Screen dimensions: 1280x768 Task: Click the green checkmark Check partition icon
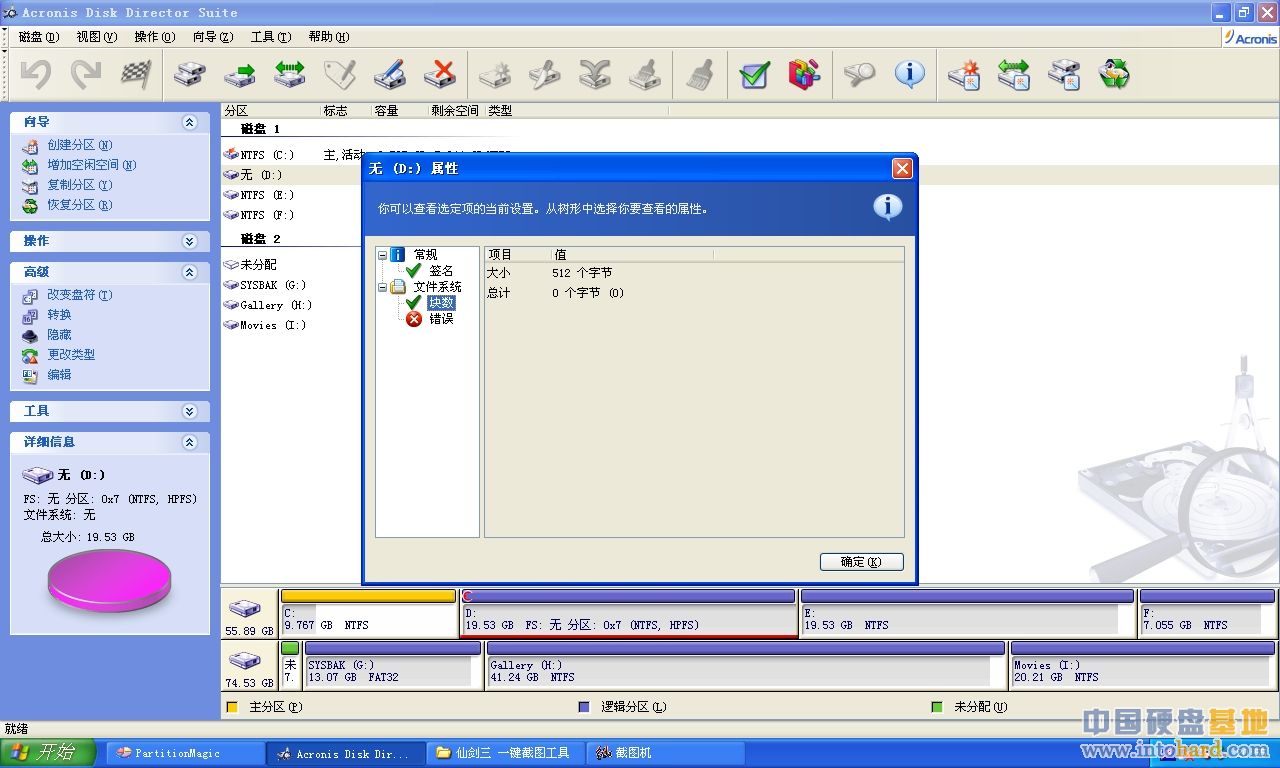[755, 74]
